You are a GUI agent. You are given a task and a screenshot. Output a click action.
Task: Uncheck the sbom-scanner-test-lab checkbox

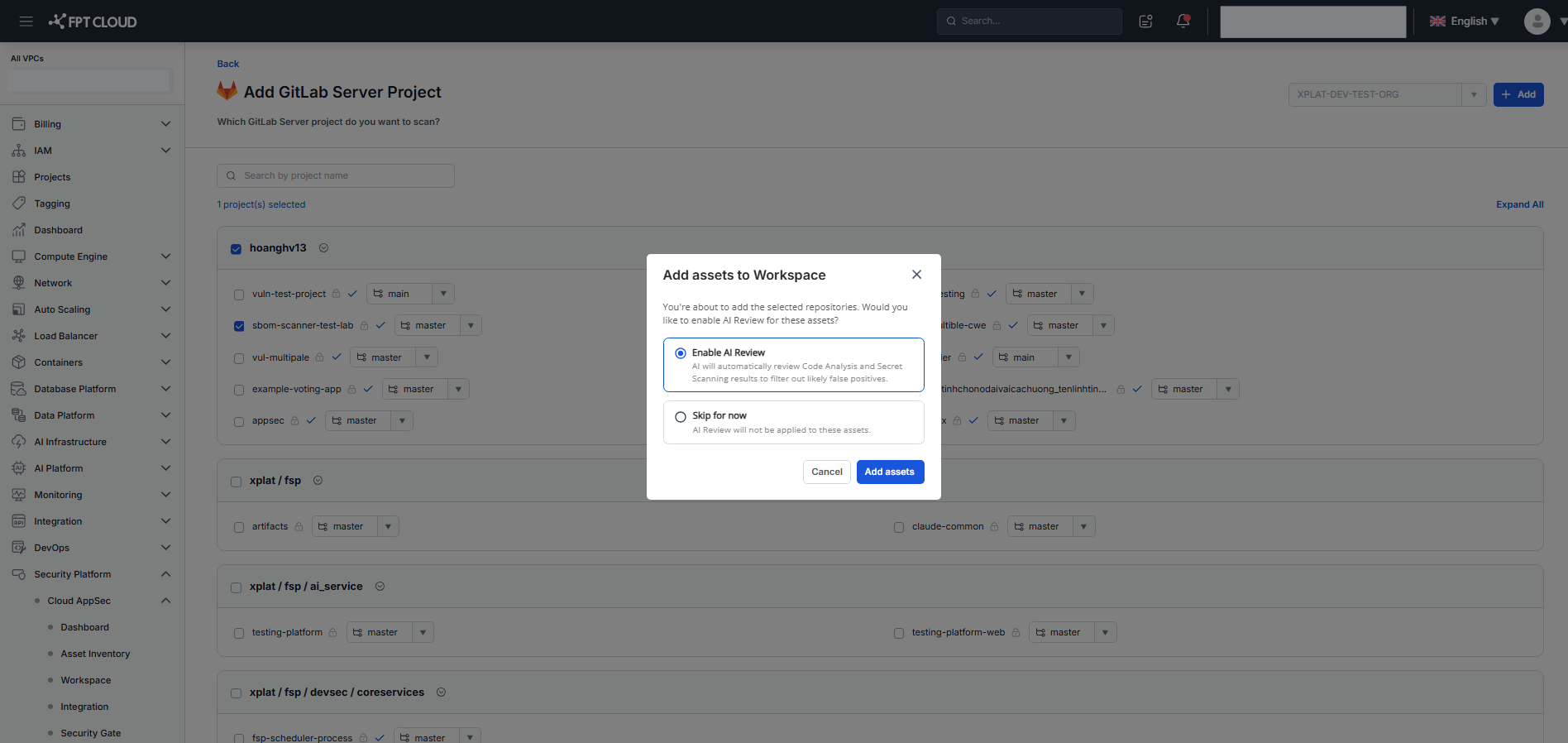tap(239, 326)
